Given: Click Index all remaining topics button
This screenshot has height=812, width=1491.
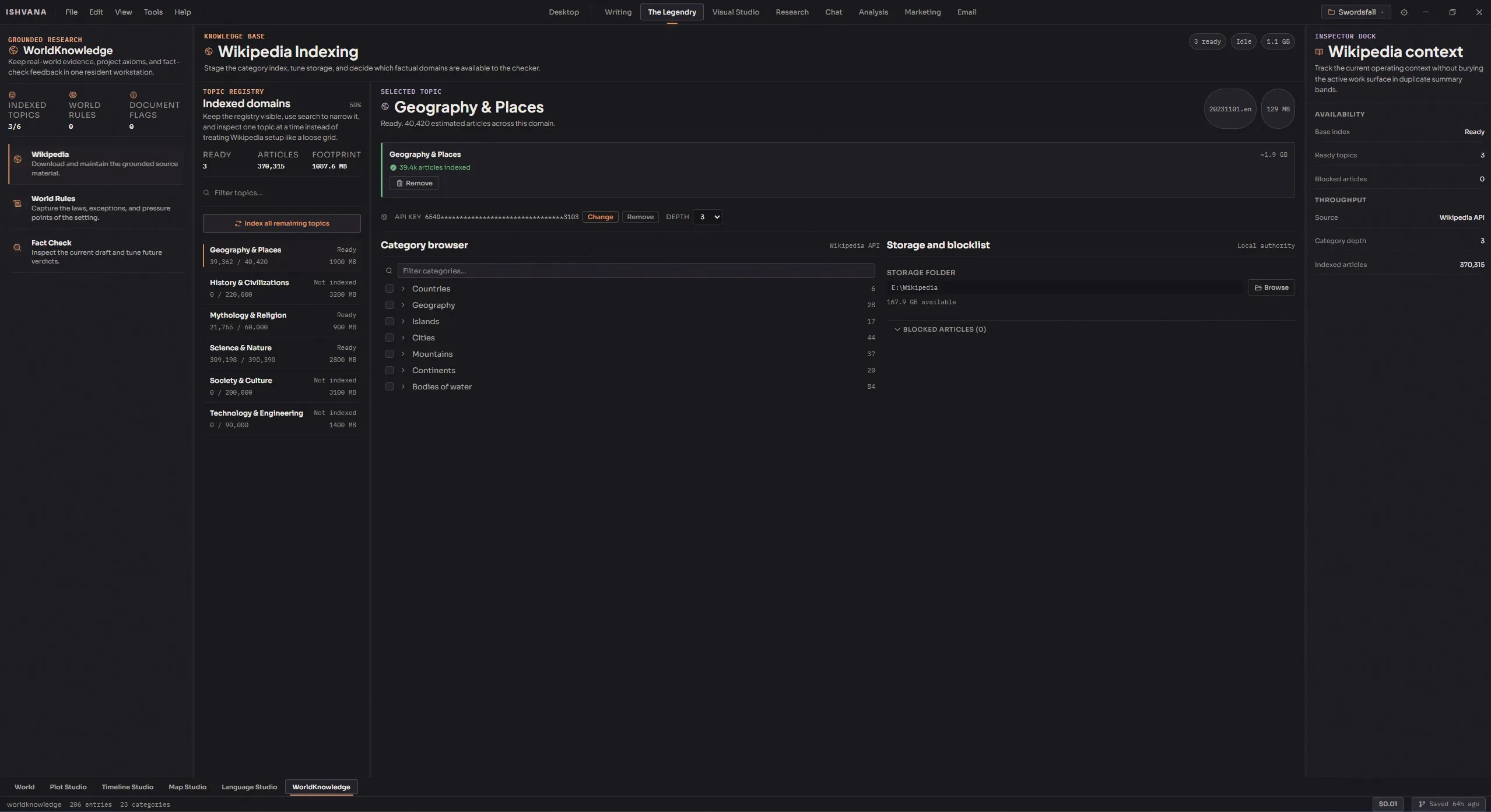Looking at the screenshot, I should [x=282, y=223].
